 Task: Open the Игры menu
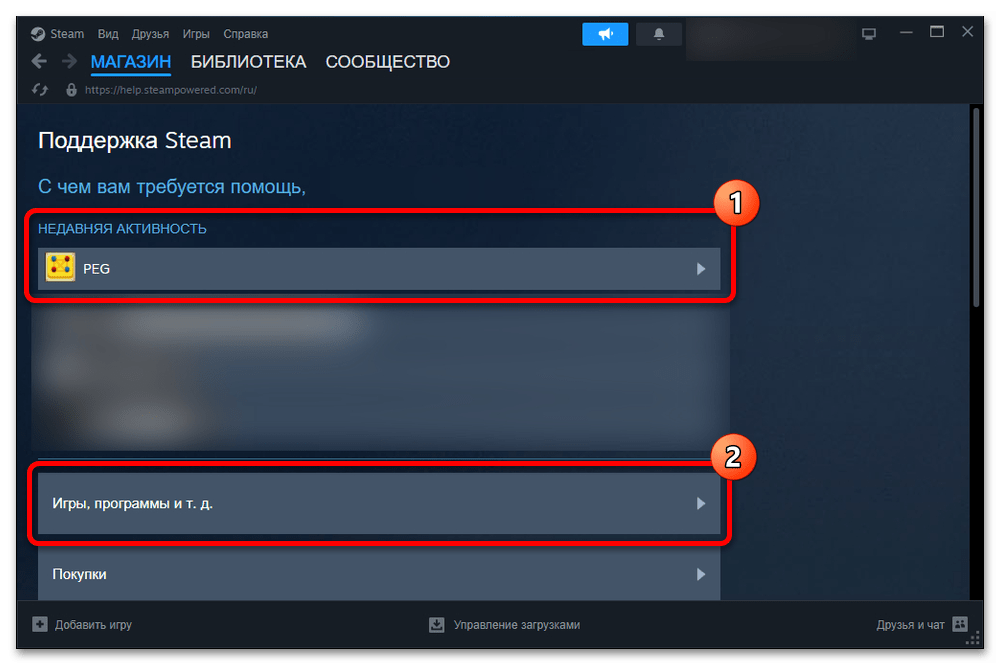196,34
